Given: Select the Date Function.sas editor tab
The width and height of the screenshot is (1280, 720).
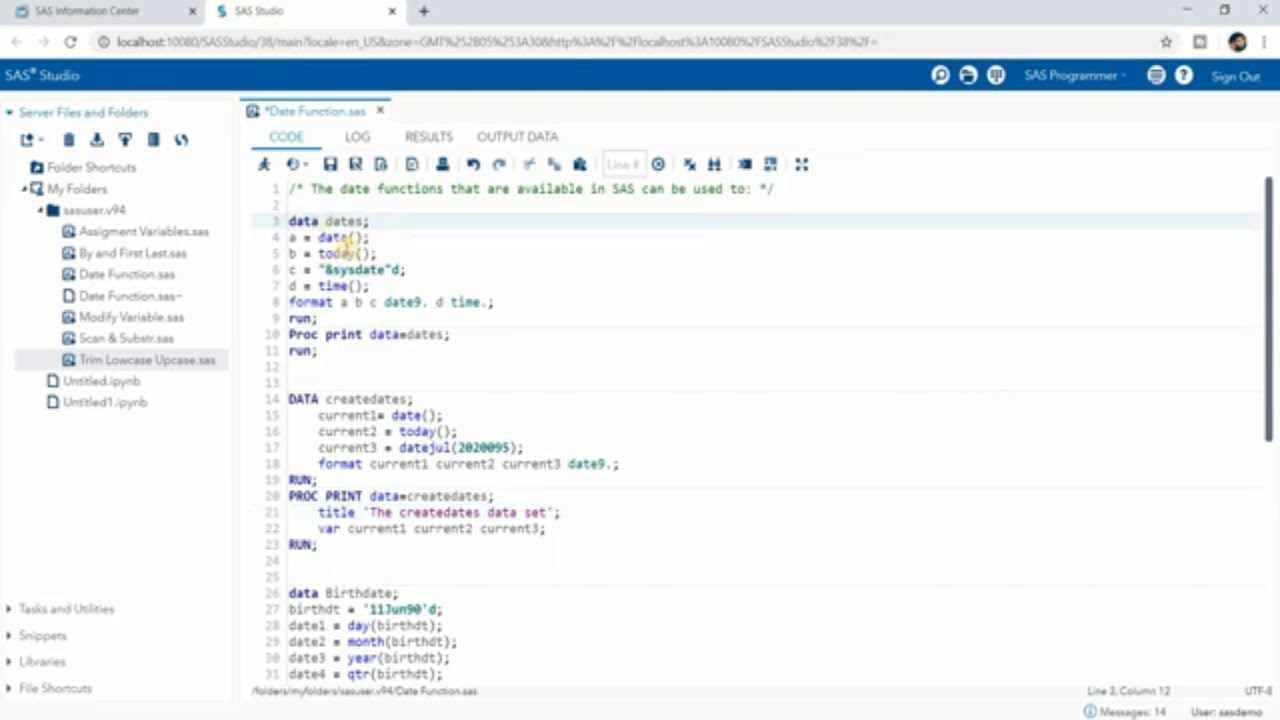Looking at the screenshot, I should (x=315, y=111).
